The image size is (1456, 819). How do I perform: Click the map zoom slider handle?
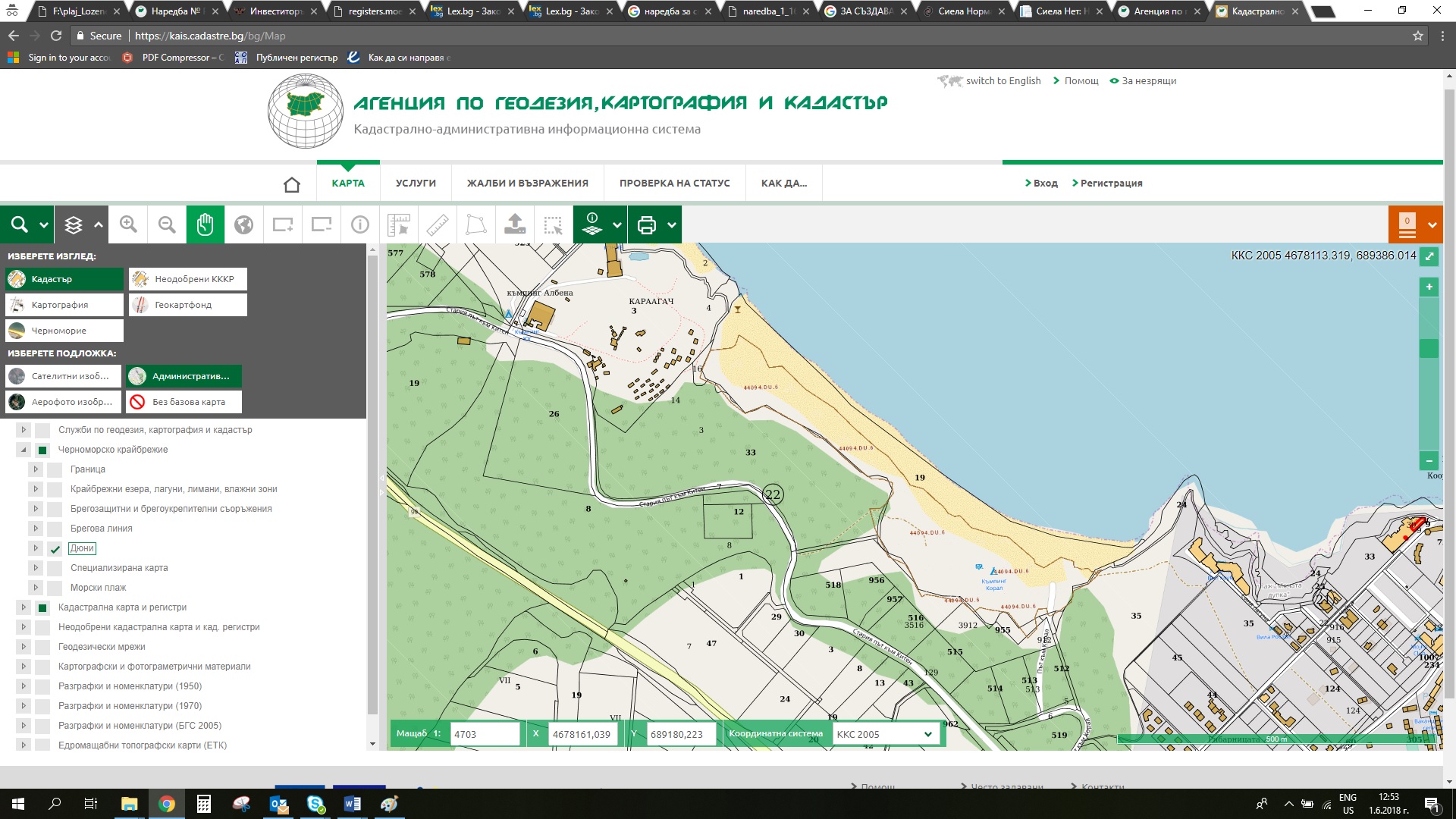coord(1429,348)
